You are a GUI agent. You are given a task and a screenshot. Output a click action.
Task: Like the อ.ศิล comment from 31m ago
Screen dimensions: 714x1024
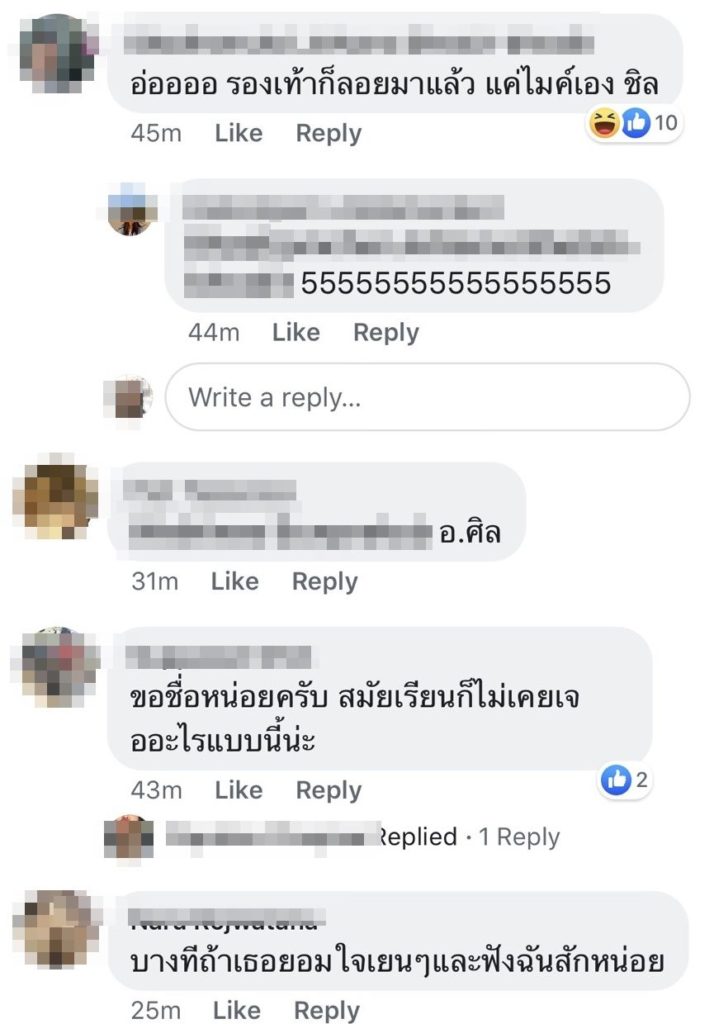235,581
